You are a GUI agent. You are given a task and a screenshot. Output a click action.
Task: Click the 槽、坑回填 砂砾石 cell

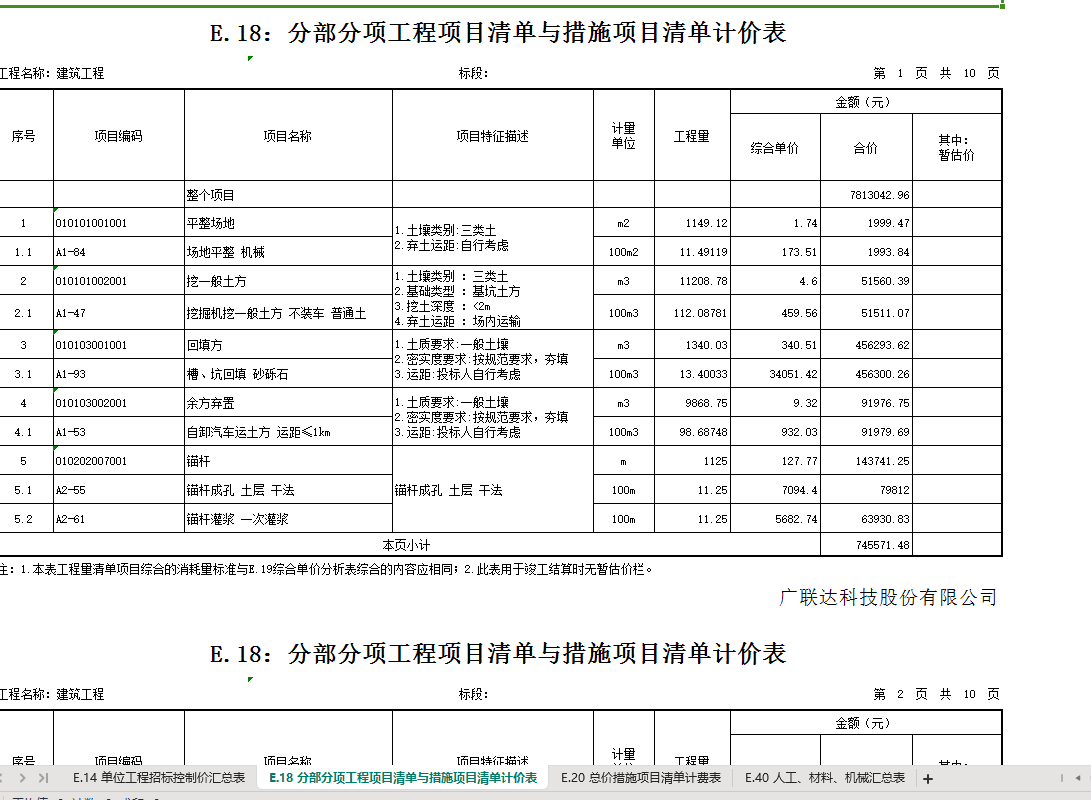(288, 374)
